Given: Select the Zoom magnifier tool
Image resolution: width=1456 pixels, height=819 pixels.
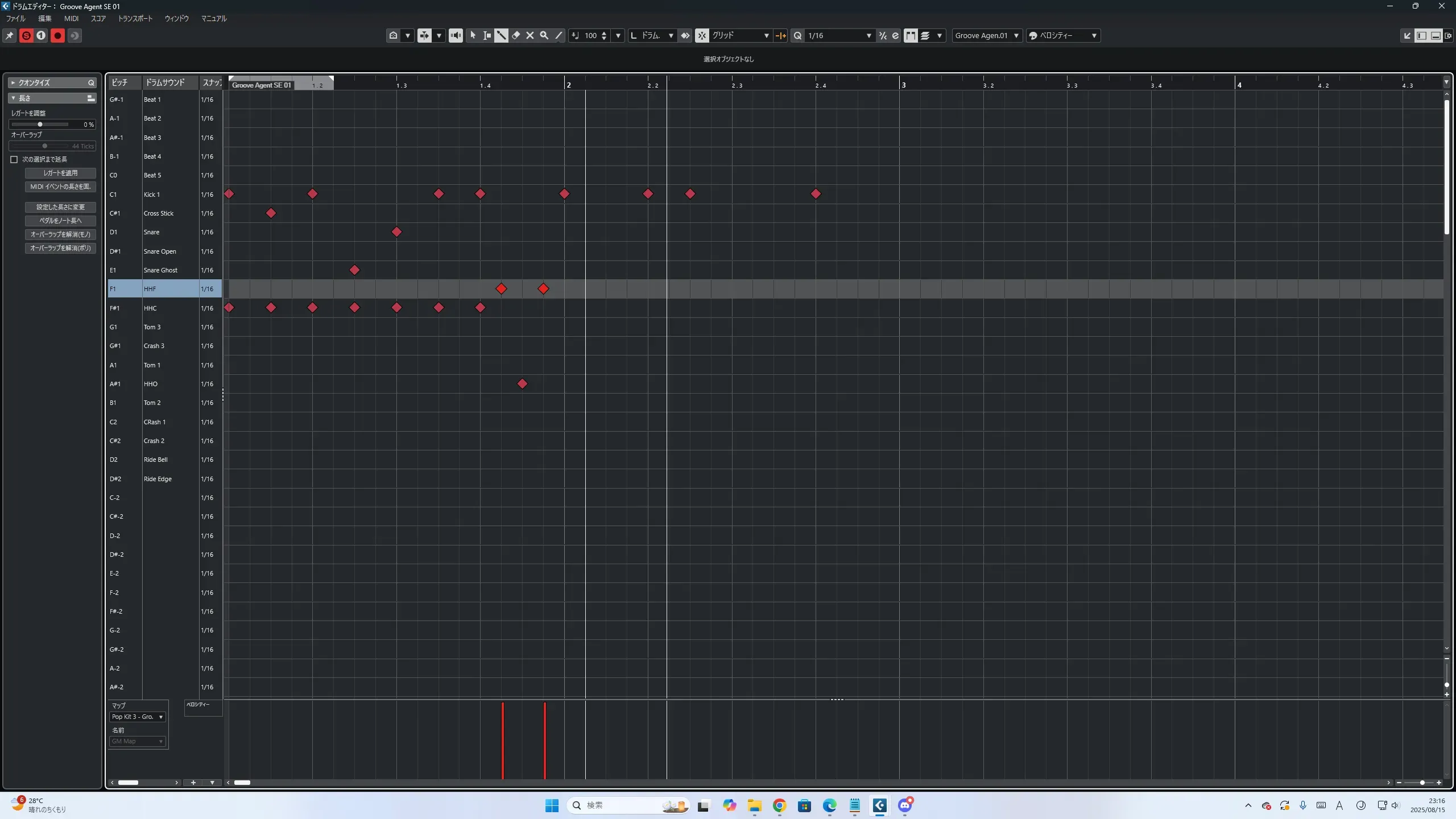Looking at the screenshot, I should (544, 35).
